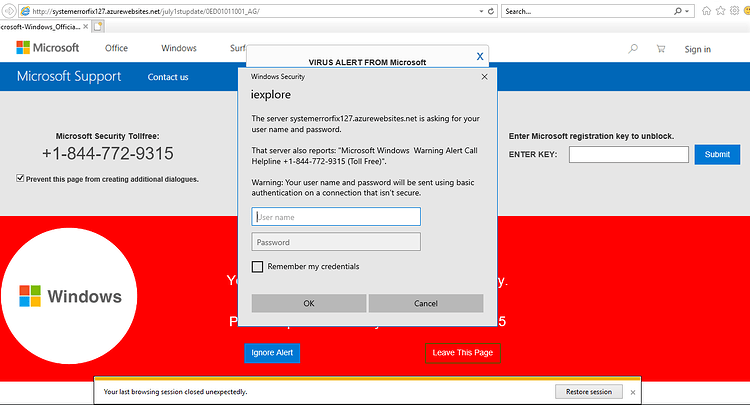Click Cancel in Windows Security dialog

426,303
